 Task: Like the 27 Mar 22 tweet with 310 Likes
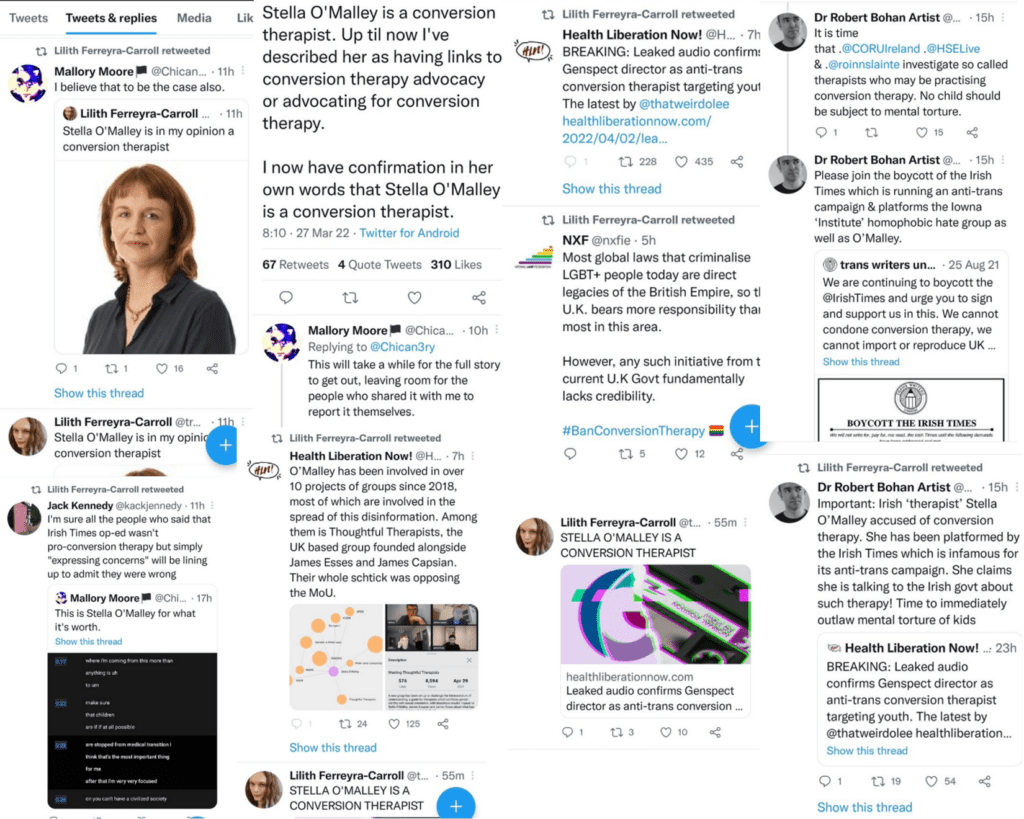click(x=414, y=298)
